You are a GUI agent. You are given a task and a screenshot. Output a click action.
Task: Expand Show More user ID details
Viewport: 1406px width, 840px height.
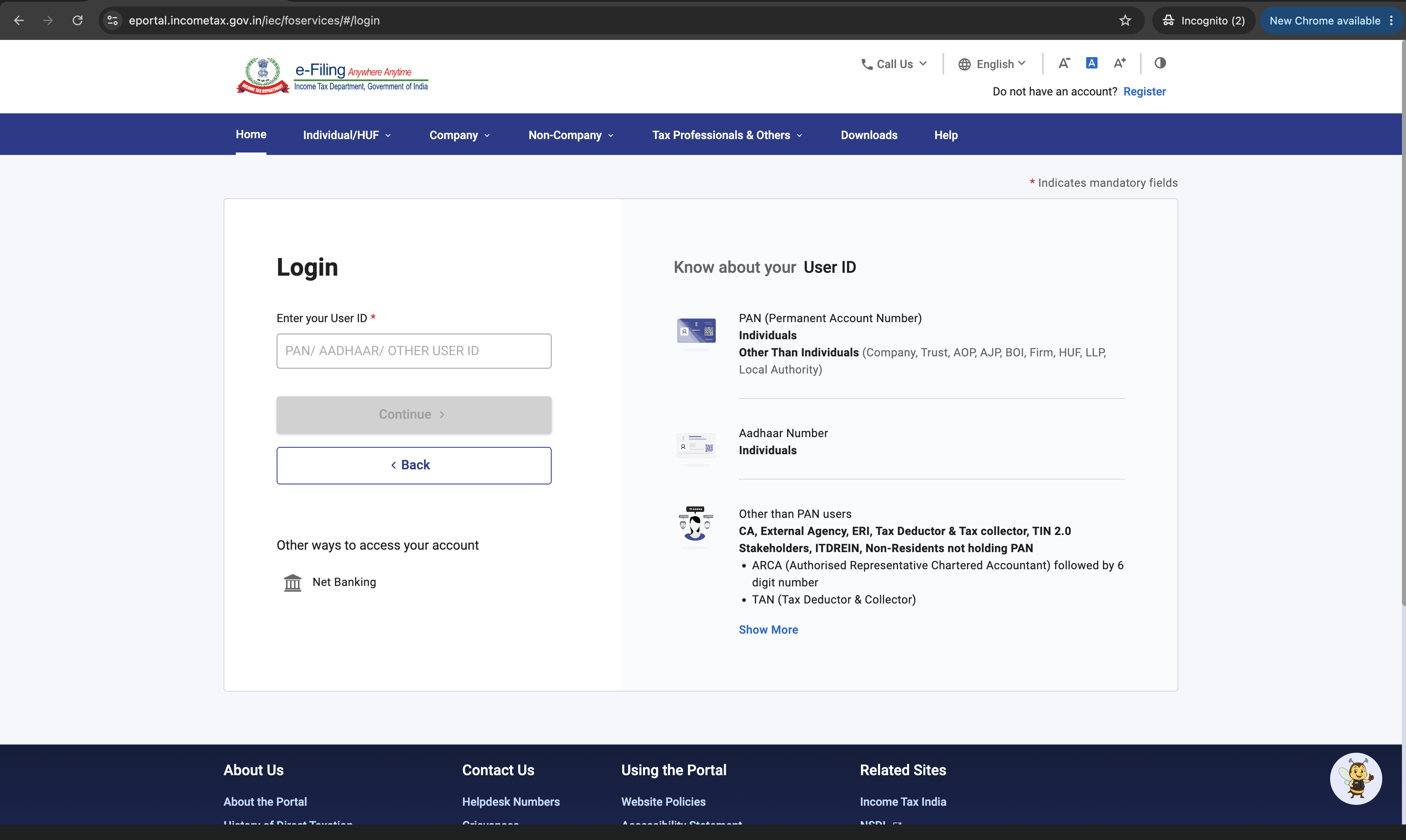[768, 630]
